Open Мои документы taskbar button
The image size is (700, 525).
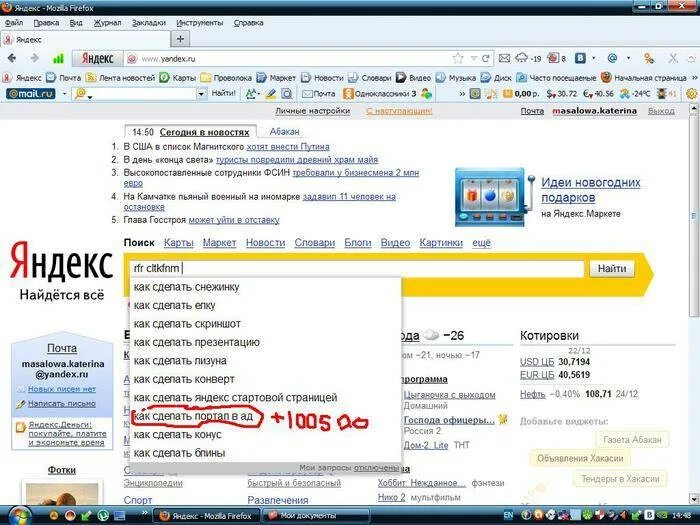click(315, 516)
